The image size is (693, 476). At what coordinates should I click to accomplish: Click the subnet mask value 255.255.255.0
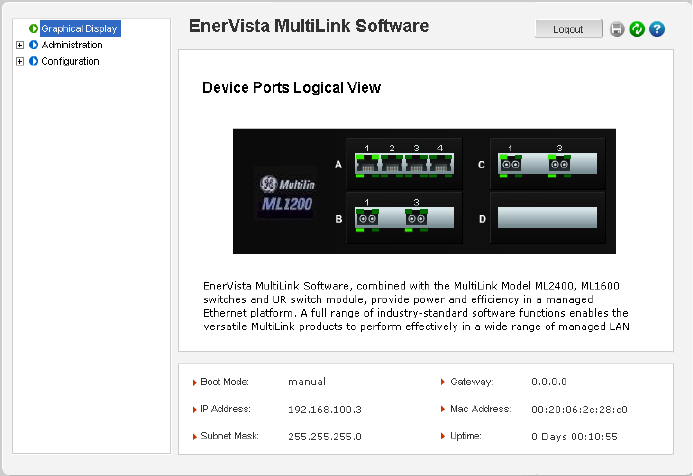pyautogui.click(x=325, y=437)
